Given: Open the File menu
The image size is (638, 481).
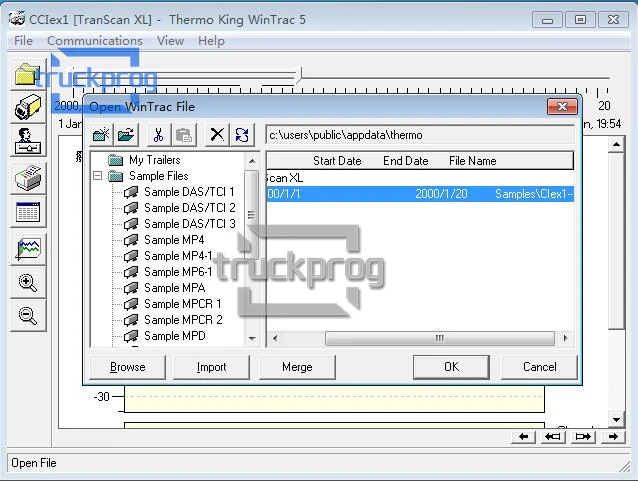Looking at the screenshot, I should 23,41.
